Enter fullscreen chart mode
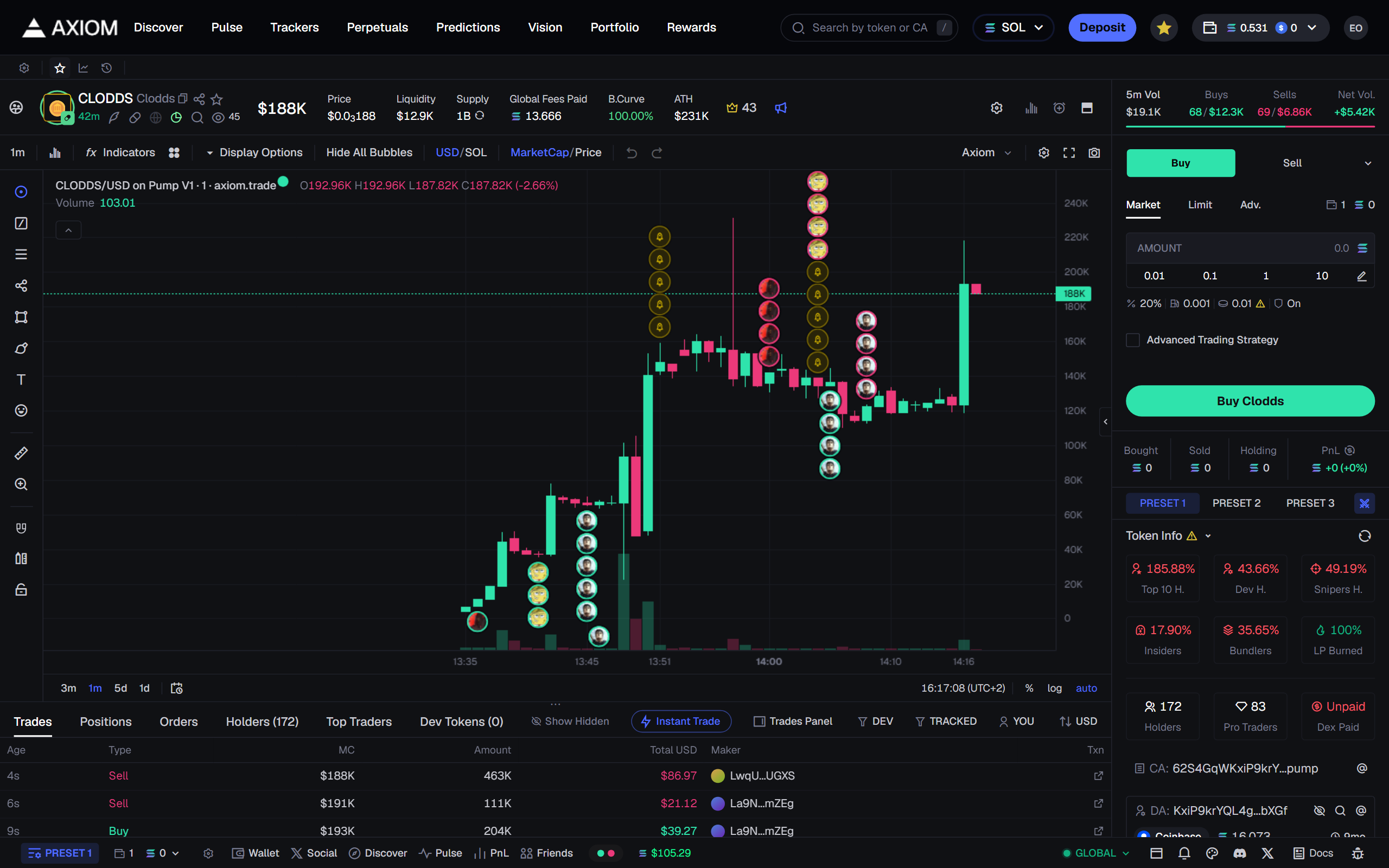 click(x=1069, y=152)
